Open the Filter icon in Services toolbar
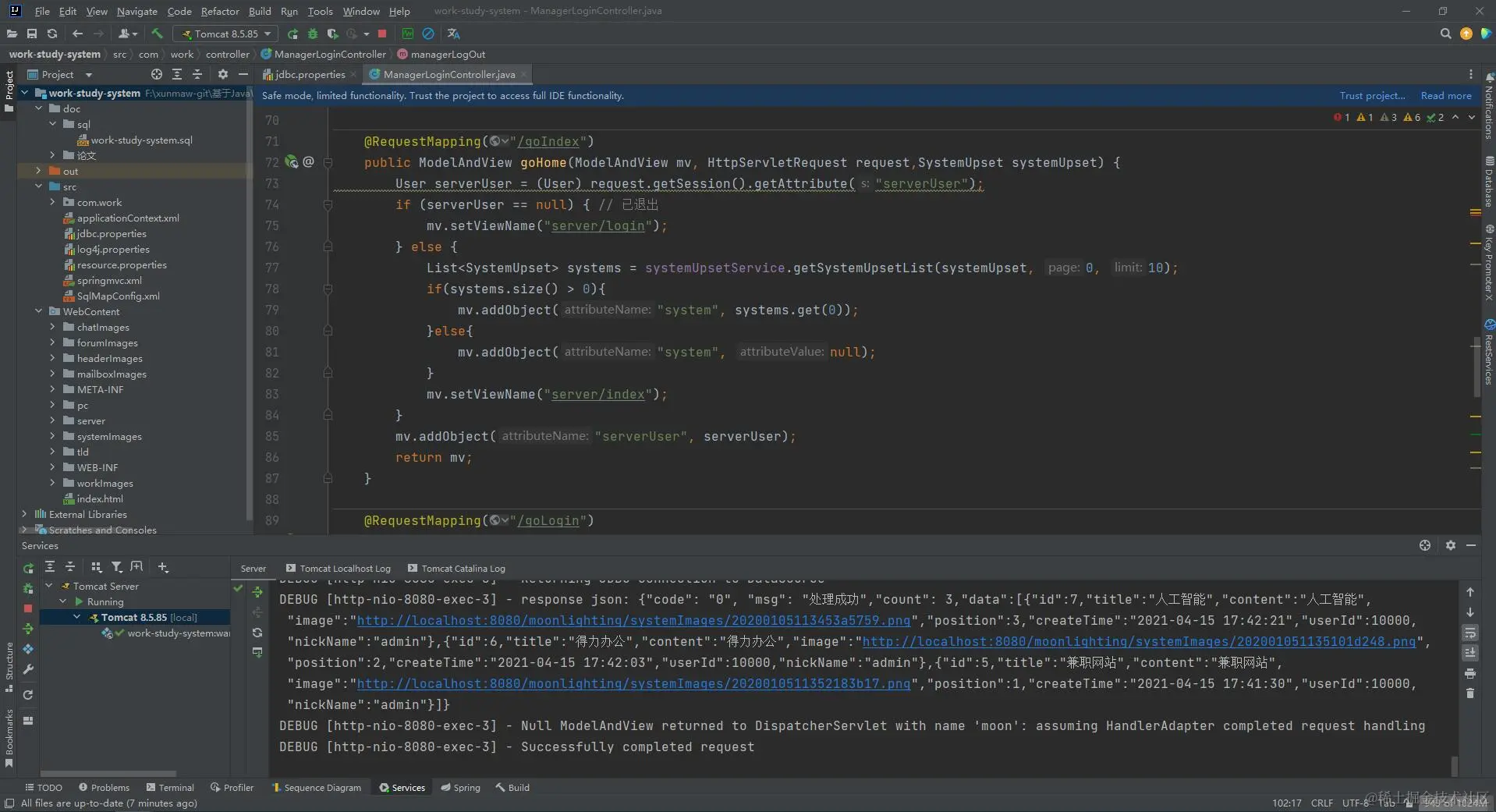 tap(116, 567)
